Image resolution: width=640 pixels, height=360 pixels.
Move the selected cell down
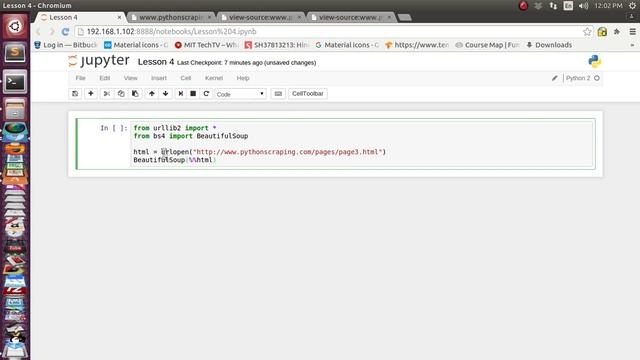point(165,93)
